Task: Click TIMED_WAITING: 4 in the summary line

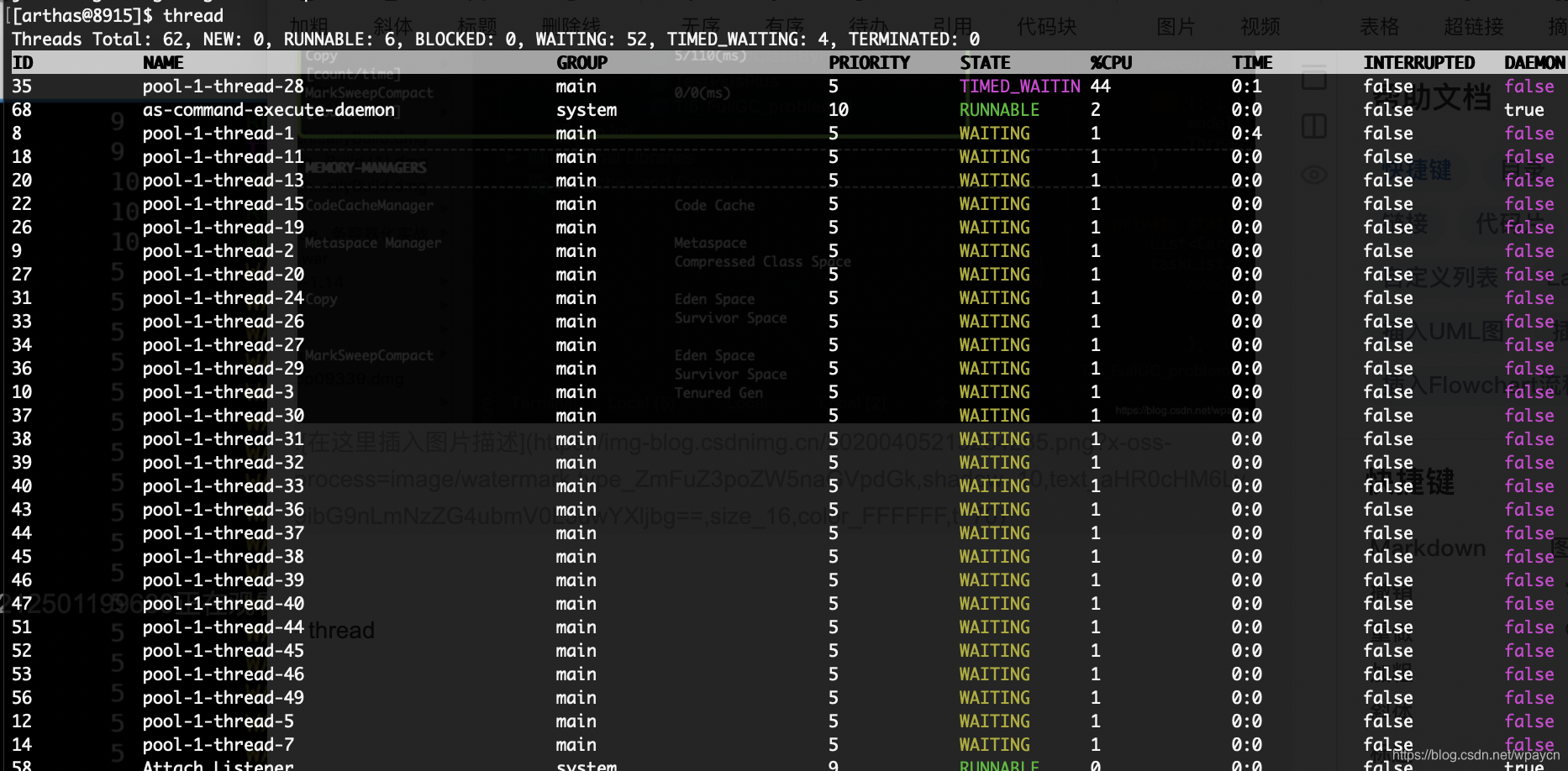Action: pos(747,39)
